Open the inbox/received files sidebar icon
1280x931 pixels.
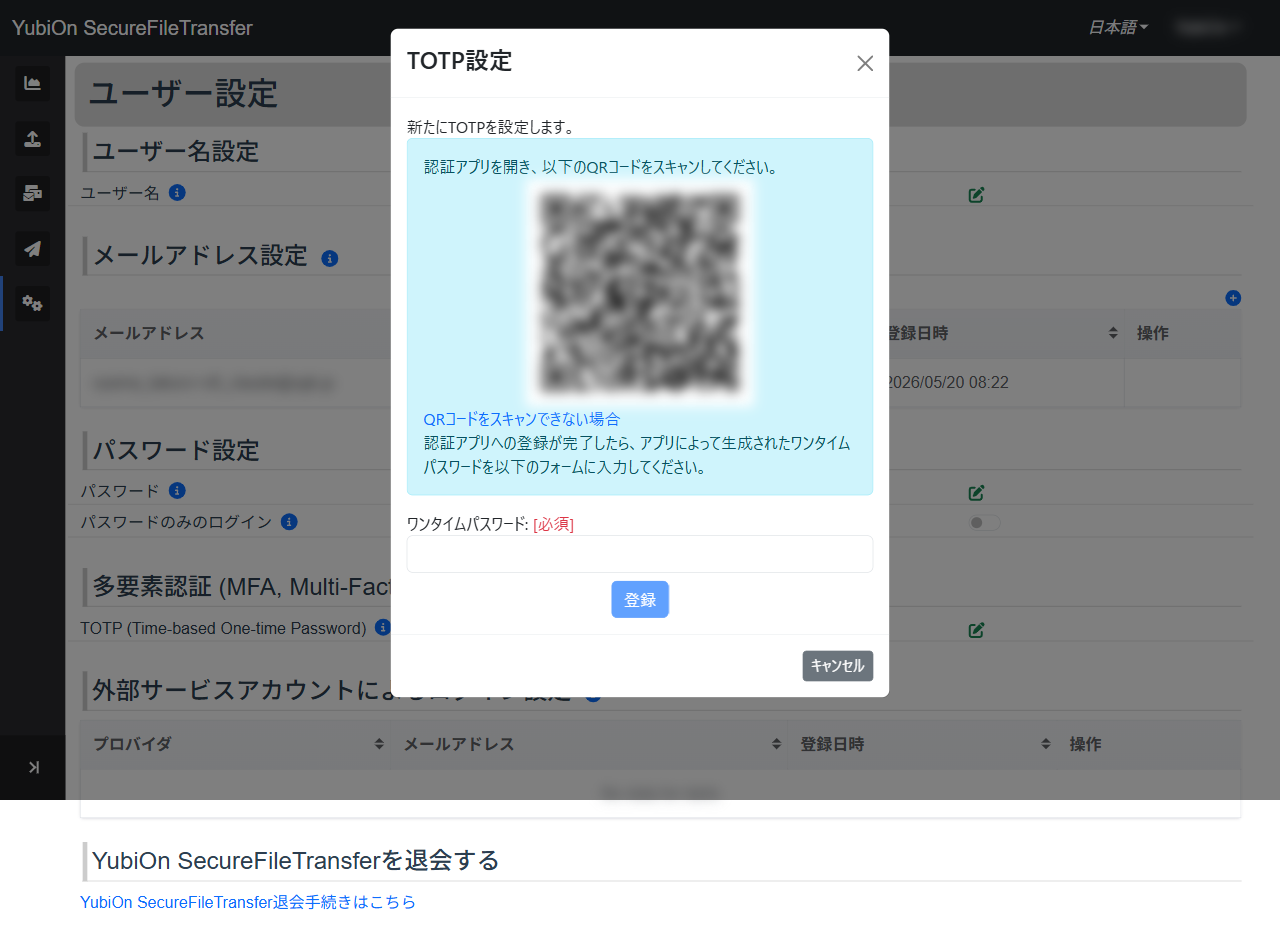tap(32, 193)
